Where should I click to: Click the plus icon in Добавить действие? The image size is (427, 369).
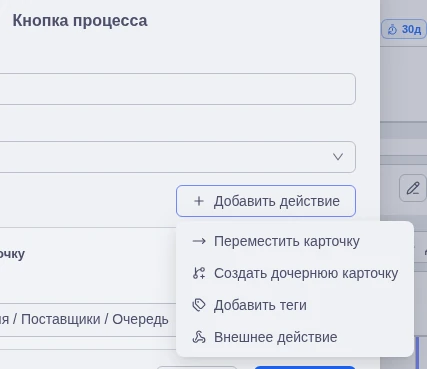pos(199,201)
